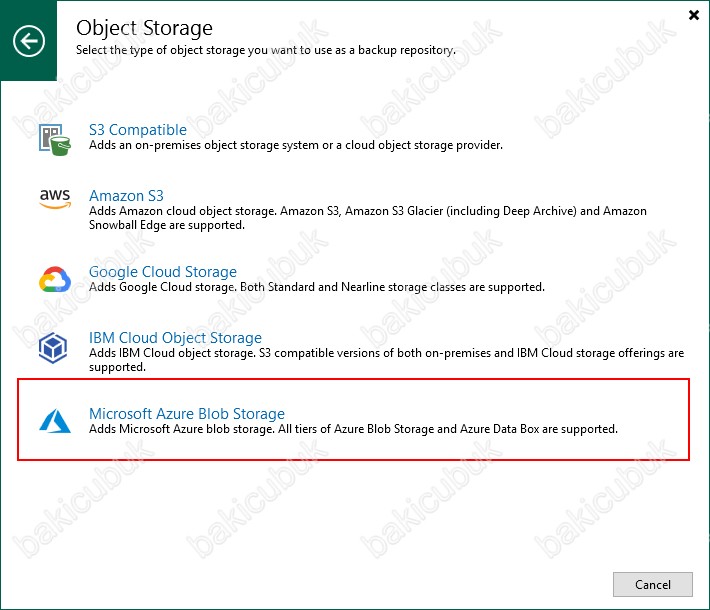Select the S3 Compatible bucket icon
Screen dimensions: 710x610
(55, 139)
